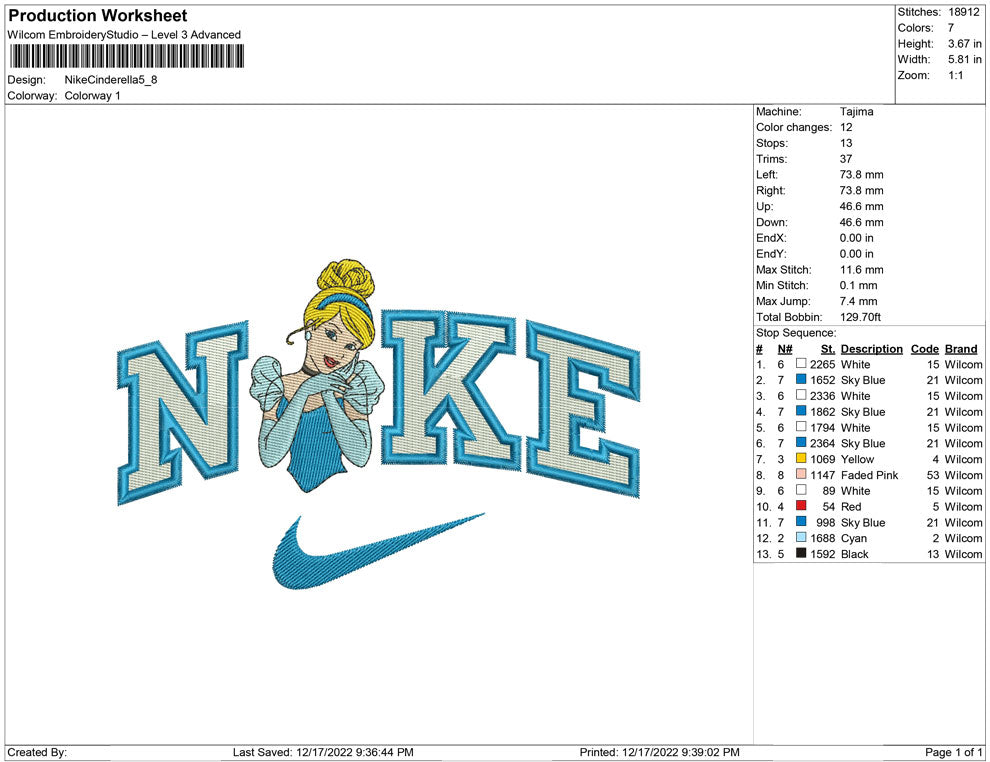Click the blue swoosh in the design preview
The image size is (990, 762).
(x=379, y=551)
